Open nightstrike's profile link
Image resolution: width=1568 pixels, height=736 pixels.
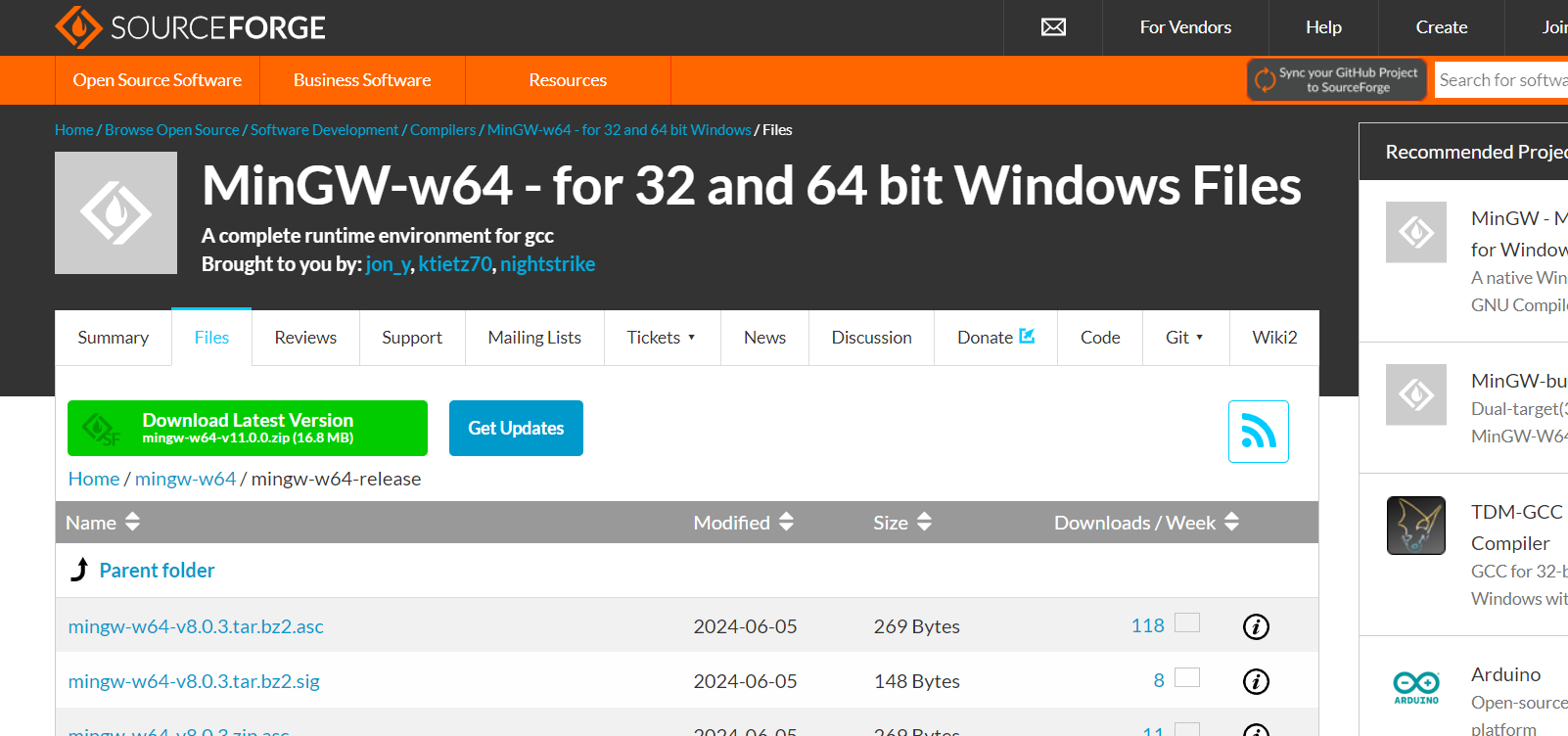tap(548, 264)
